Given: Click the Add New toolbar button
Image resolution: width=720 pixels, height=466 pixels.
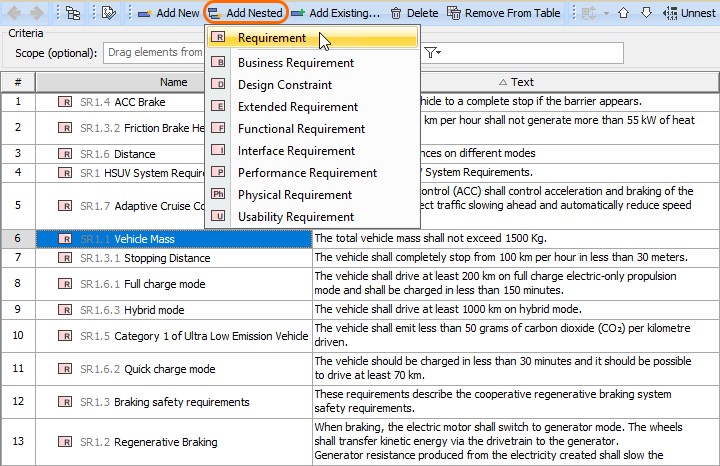Looking at the screenshot, I should tap(166, 13).
